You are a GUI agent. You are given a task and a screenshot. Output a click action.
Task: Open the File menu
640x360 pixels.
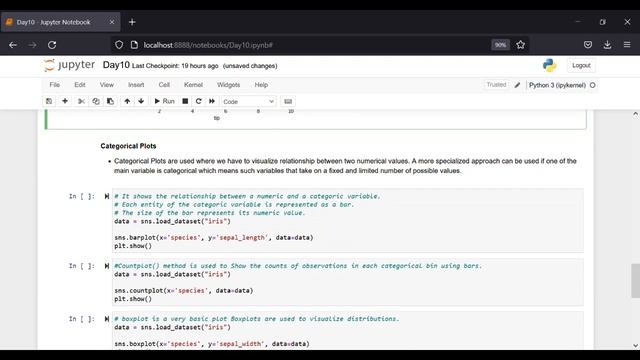55,85
